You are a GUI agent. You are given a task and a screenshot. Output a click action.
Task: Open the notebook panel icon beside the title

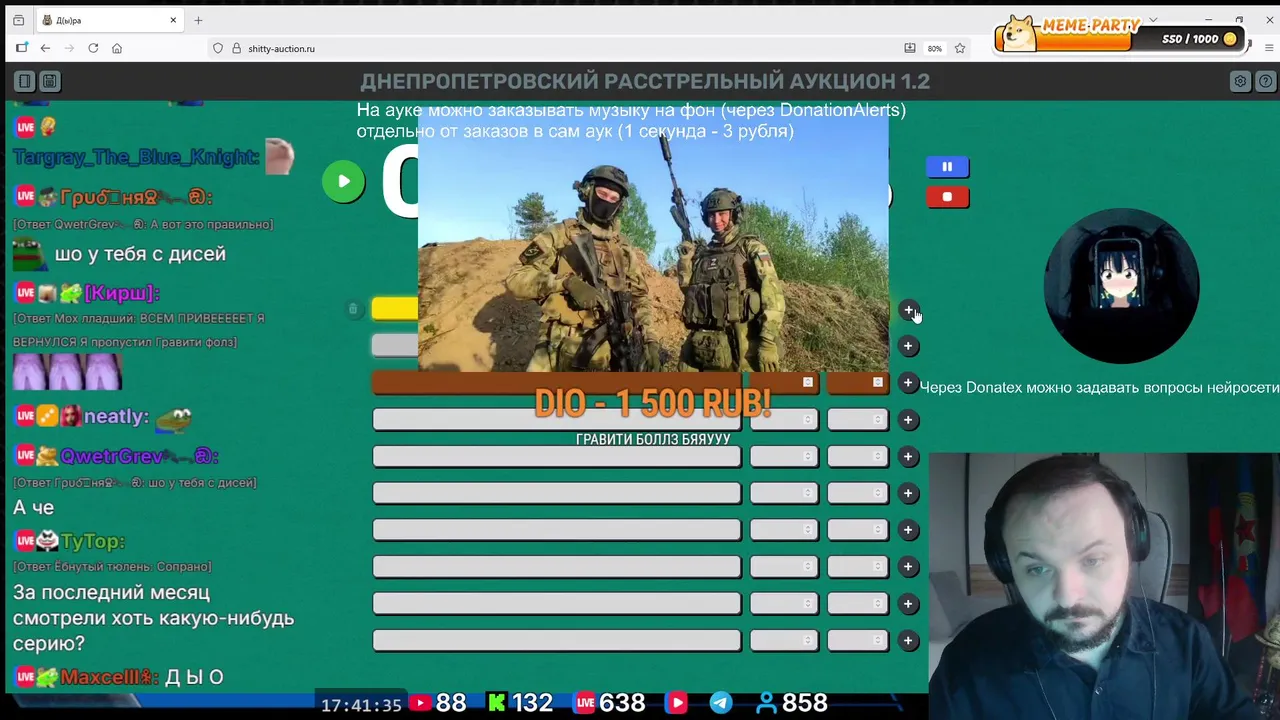(x=25, y=81)
